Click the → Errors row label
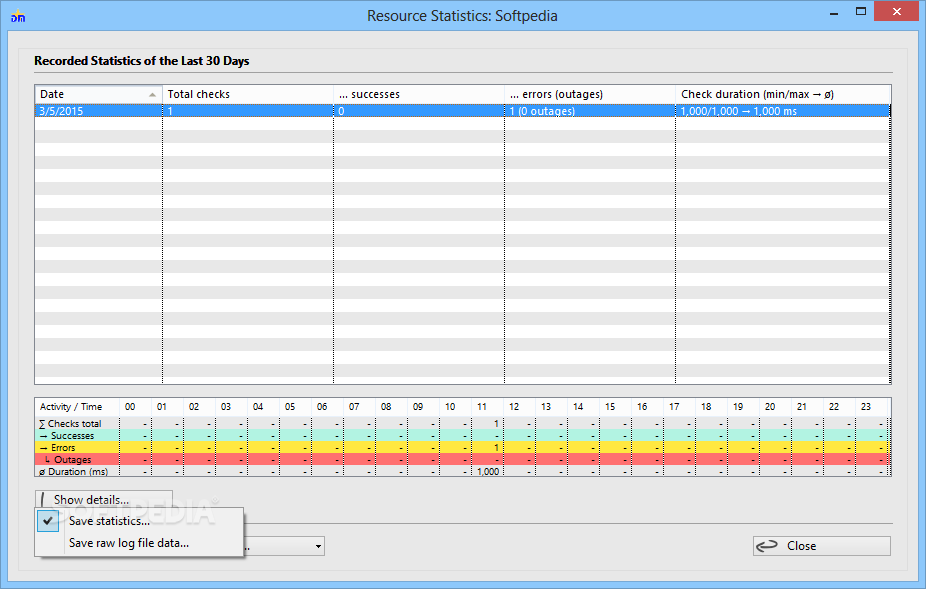Screen dimensions: 926x589 (58, 448)
